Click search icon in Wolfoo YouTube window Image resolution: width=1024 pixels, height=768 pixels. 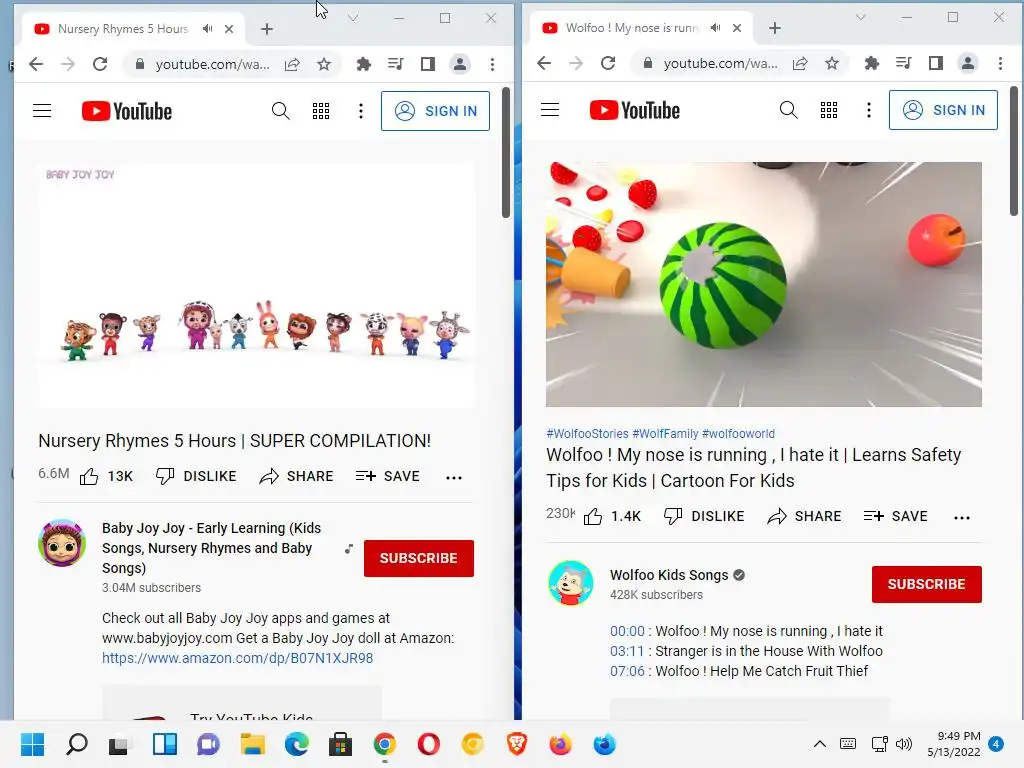tap(788, 110)
